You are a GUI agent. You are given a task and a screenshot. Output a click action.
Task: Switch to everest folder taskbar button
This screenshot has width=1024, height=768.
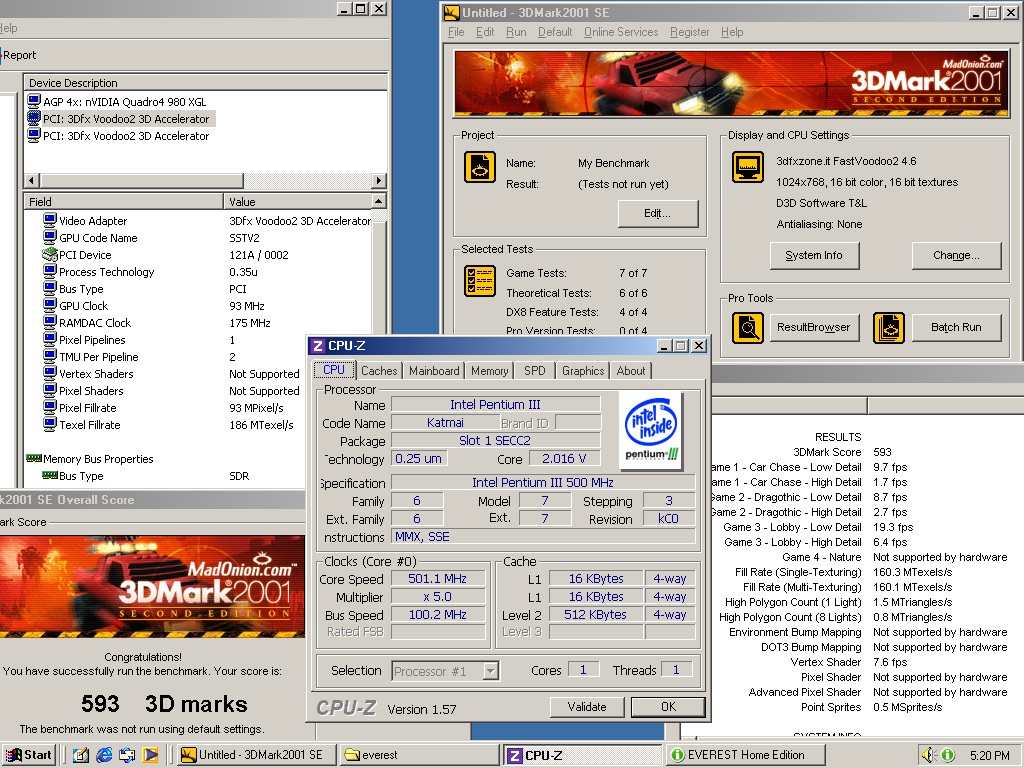(x=419, y=755)
